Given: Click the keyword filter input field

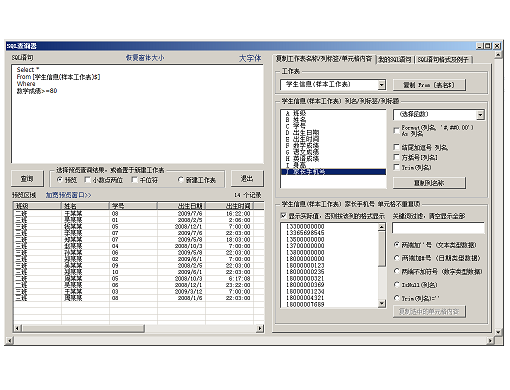Looking at the screenshot, I should pyautogui.click(x=438, y=228).
